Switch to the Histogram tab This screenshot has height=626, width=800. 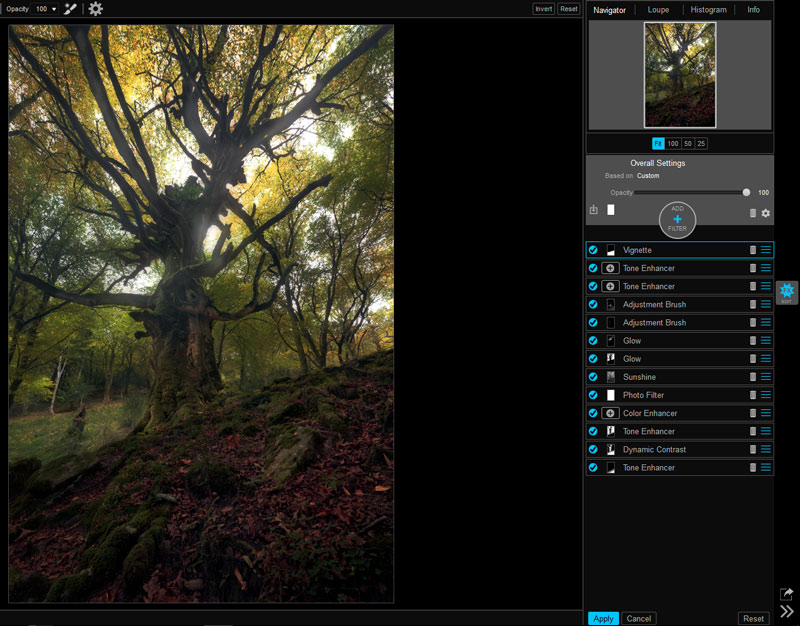point(708,10)
